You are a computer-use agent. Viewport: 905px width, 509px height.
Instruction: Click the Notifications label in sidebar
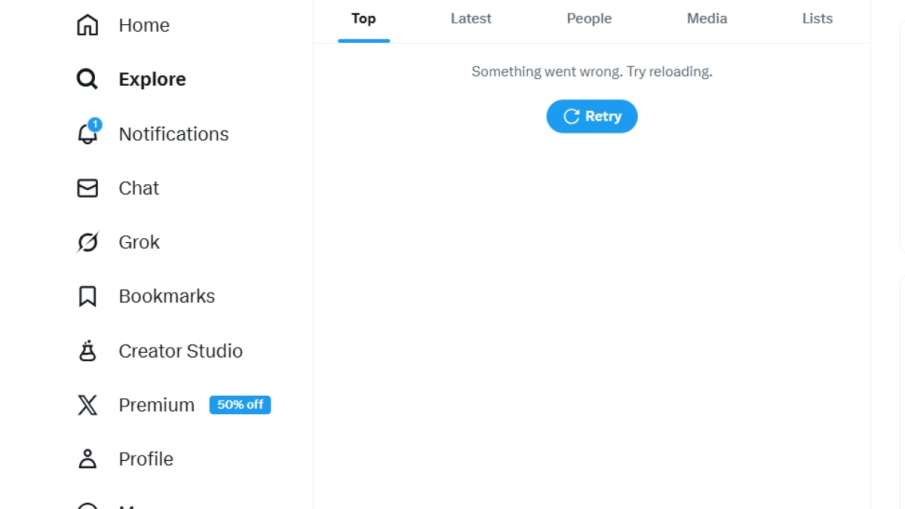pyautogui.click(x=174, y=134)
